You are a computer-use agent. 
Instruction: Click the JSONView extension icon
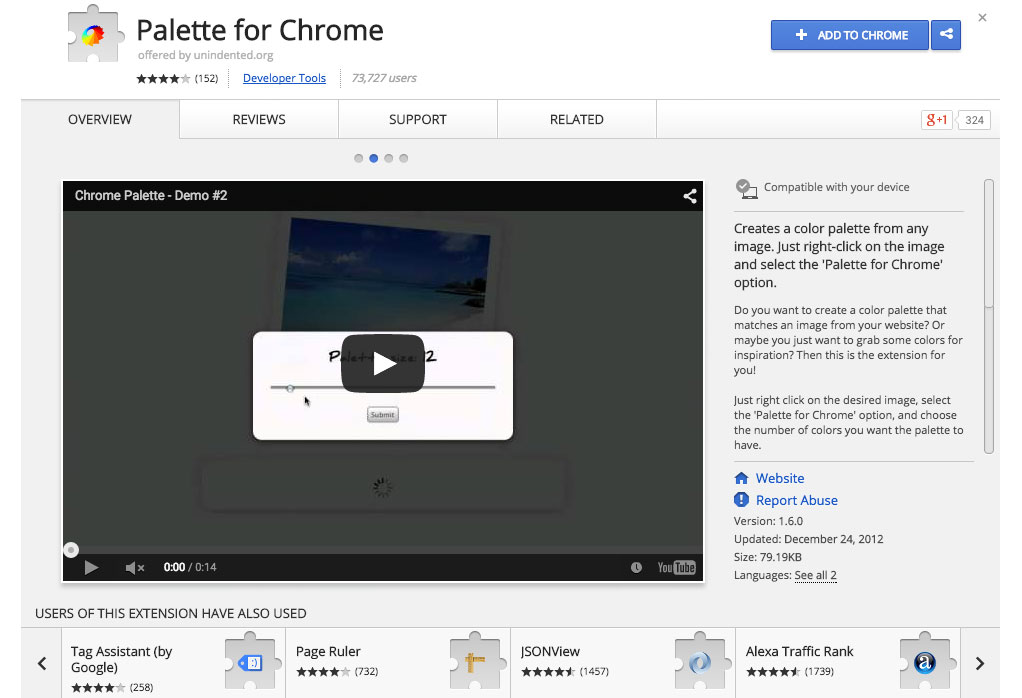click(x=701, y=661)
